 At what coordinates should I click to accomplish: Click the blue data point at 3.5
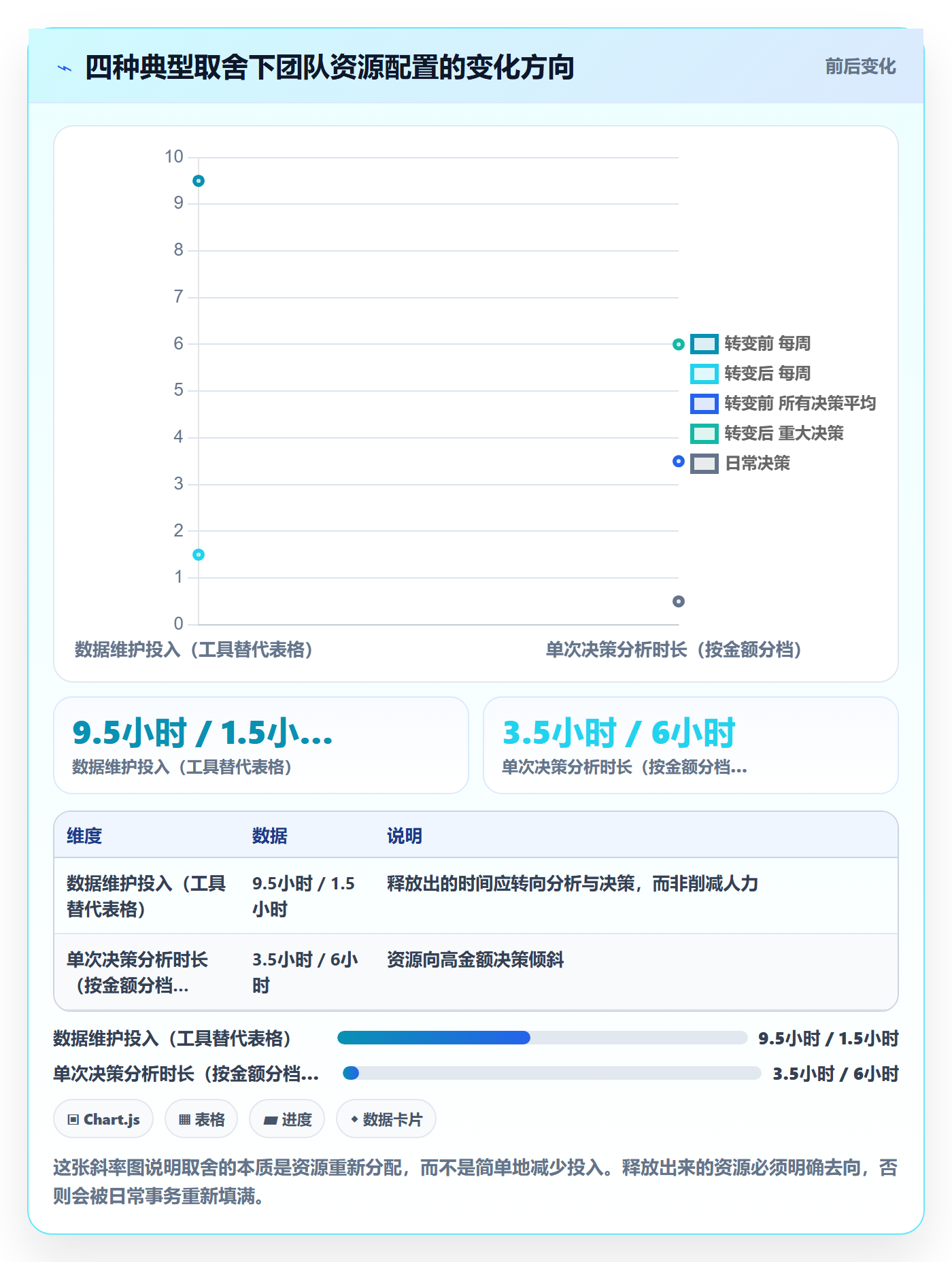tap(678, 461)
